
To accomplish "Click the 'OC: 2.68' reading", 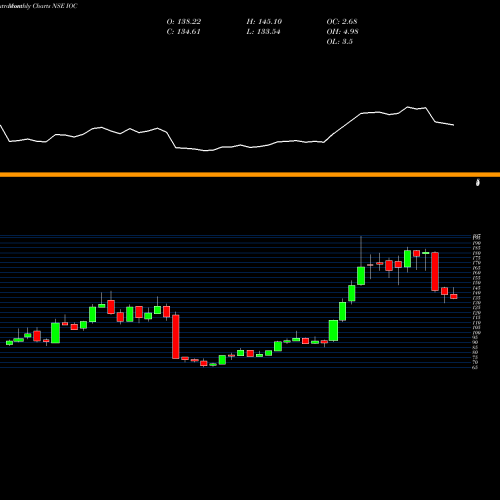I will coord(342,22).
